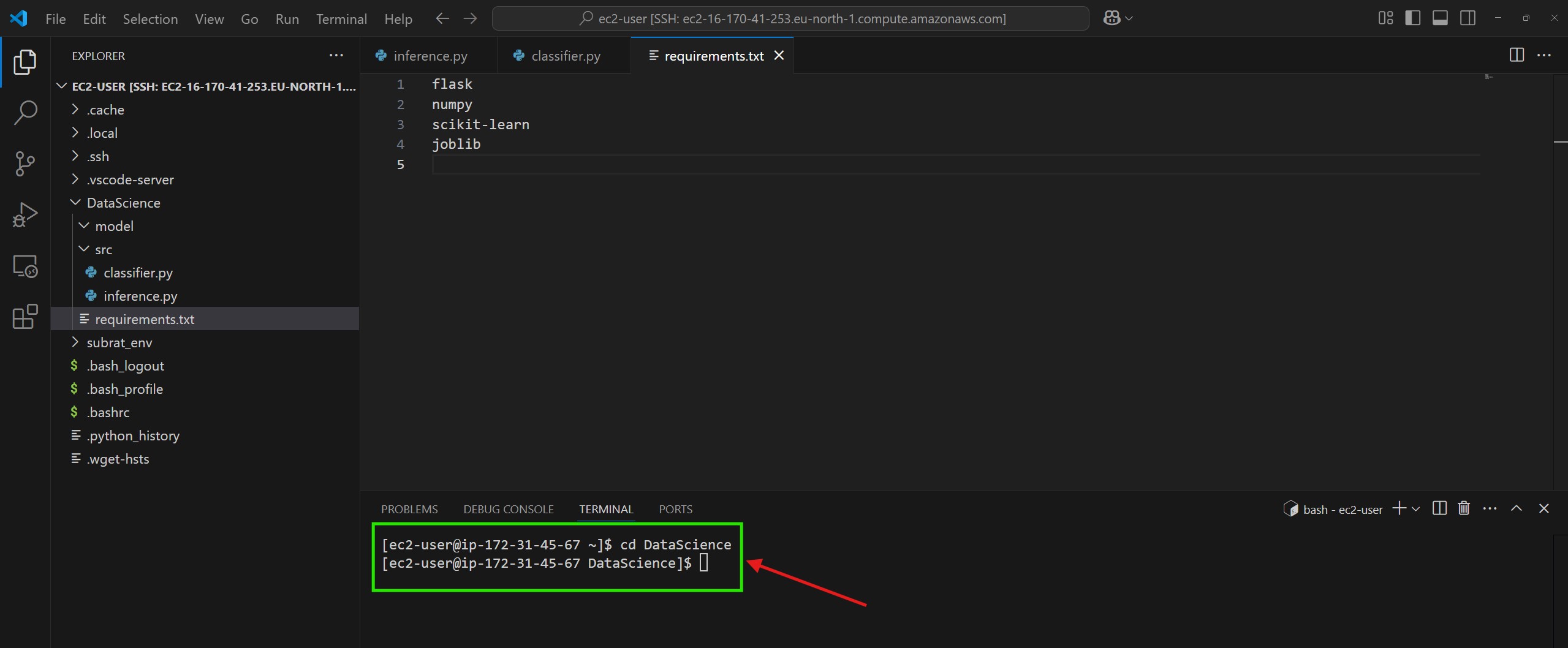1568x648 pixels.
Task: Split the editor to the right
Action: click(1517, 55)
